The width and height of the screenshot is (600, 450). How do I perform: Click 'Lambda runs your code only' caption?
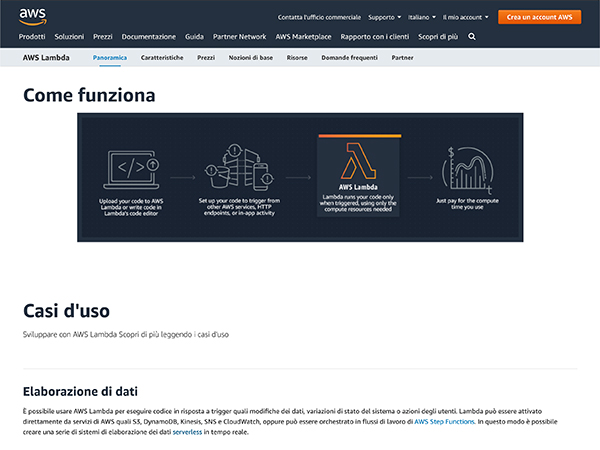tap(358, 203)
